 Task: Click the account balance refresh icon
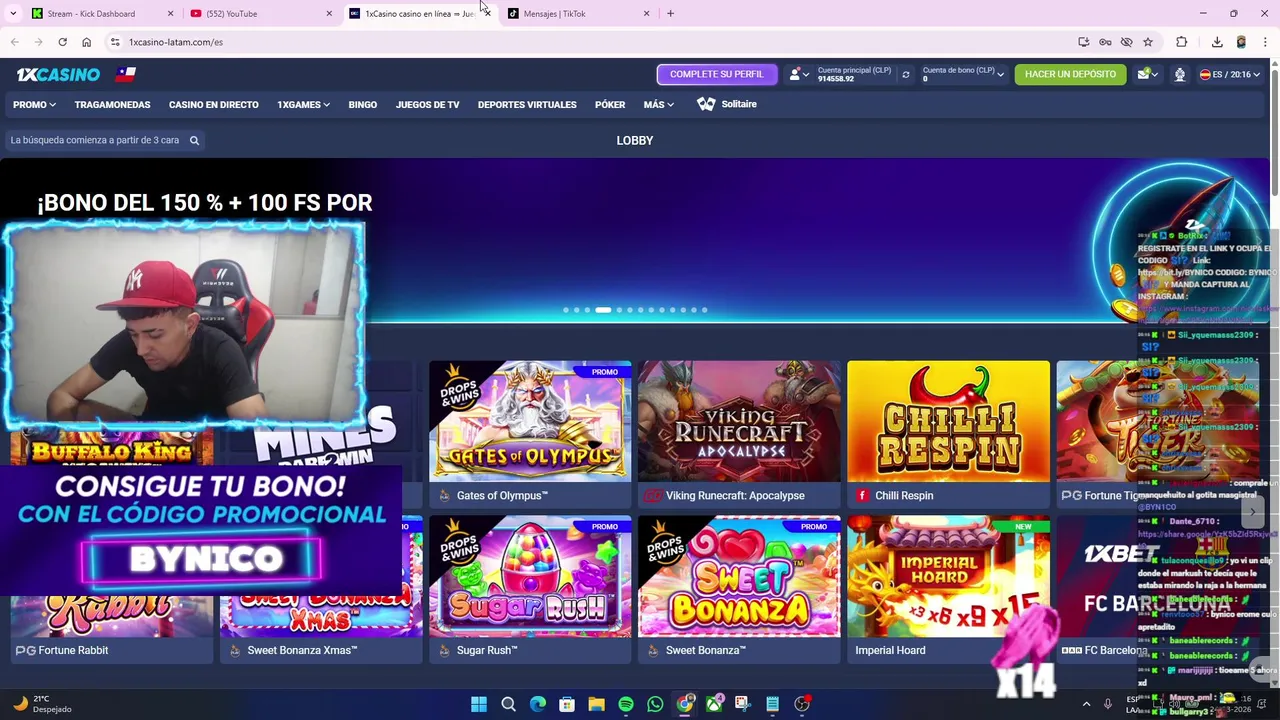906,74
